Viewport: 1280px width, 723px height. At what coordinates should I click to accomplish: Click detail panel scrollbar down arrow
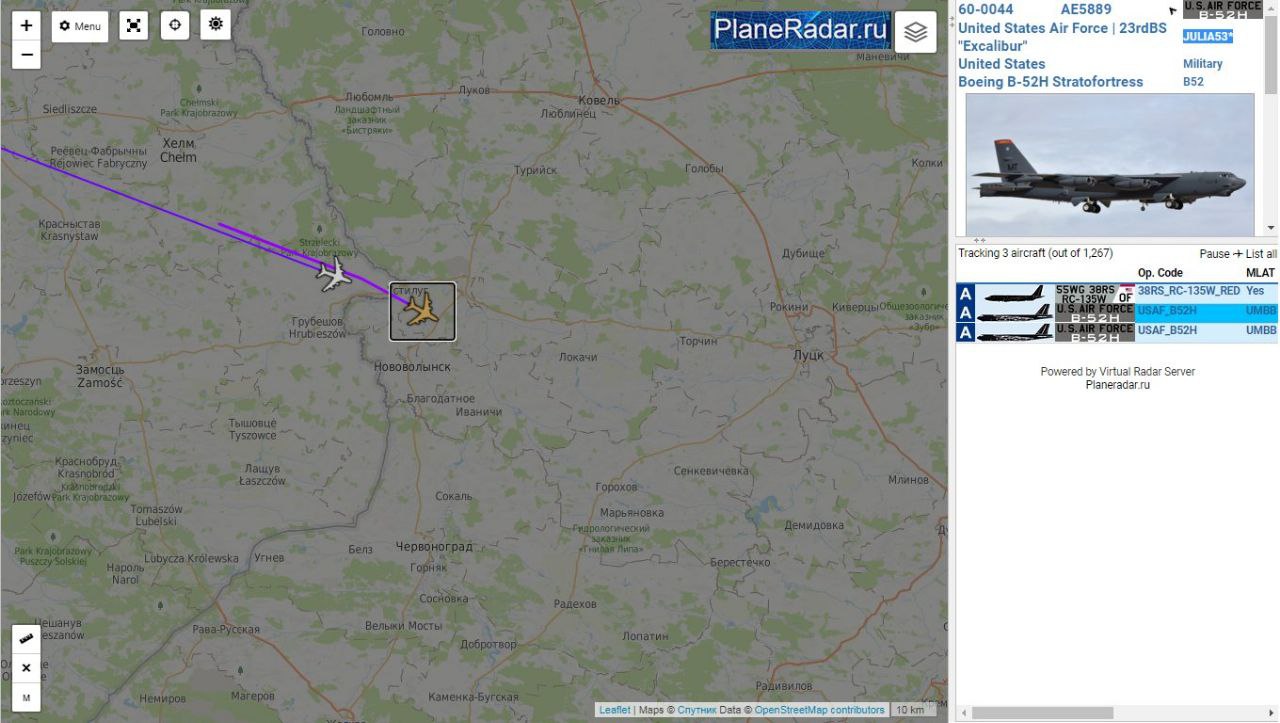1271,228
